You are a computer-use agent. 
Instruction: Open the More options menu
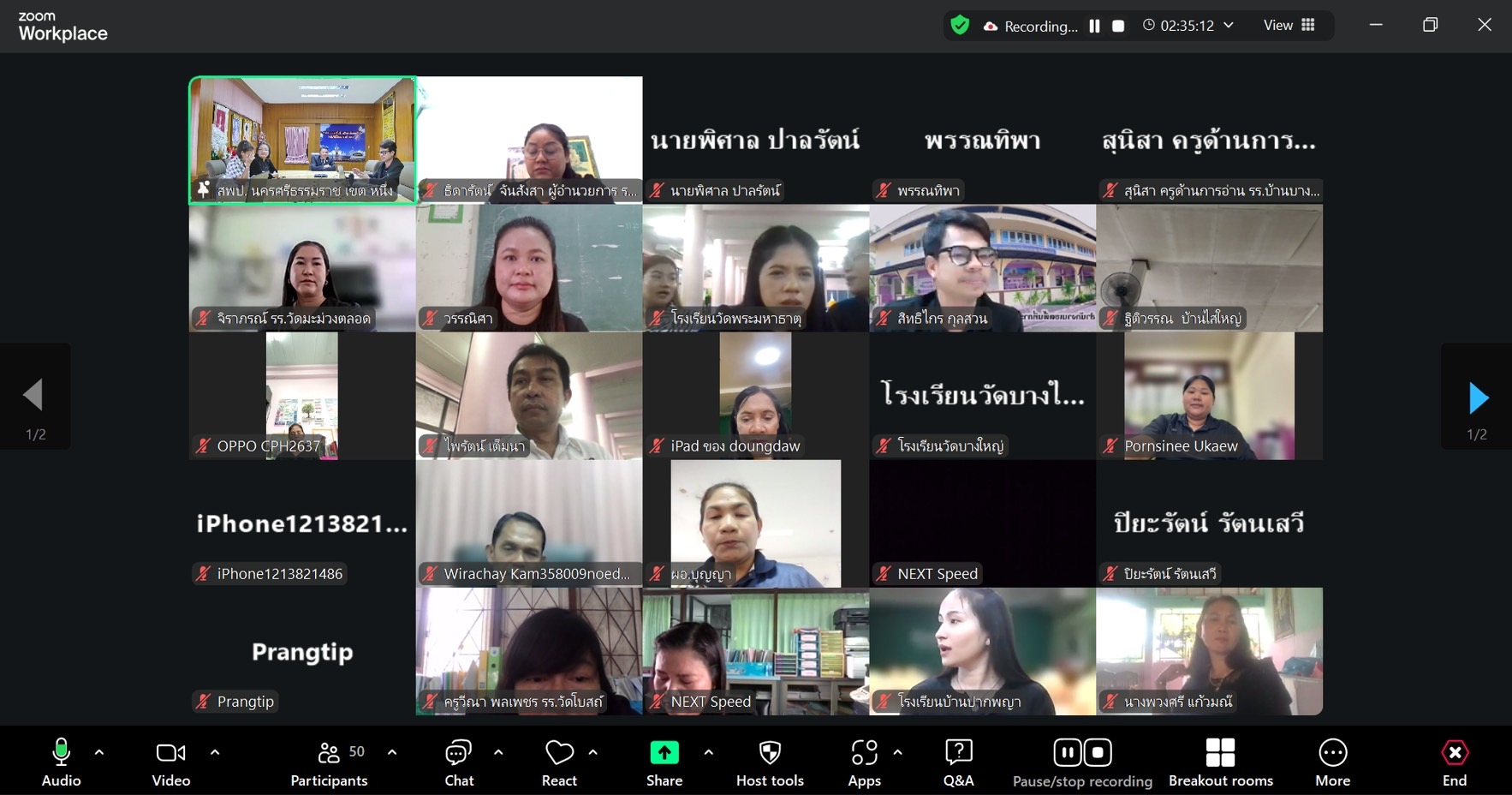1332,761
